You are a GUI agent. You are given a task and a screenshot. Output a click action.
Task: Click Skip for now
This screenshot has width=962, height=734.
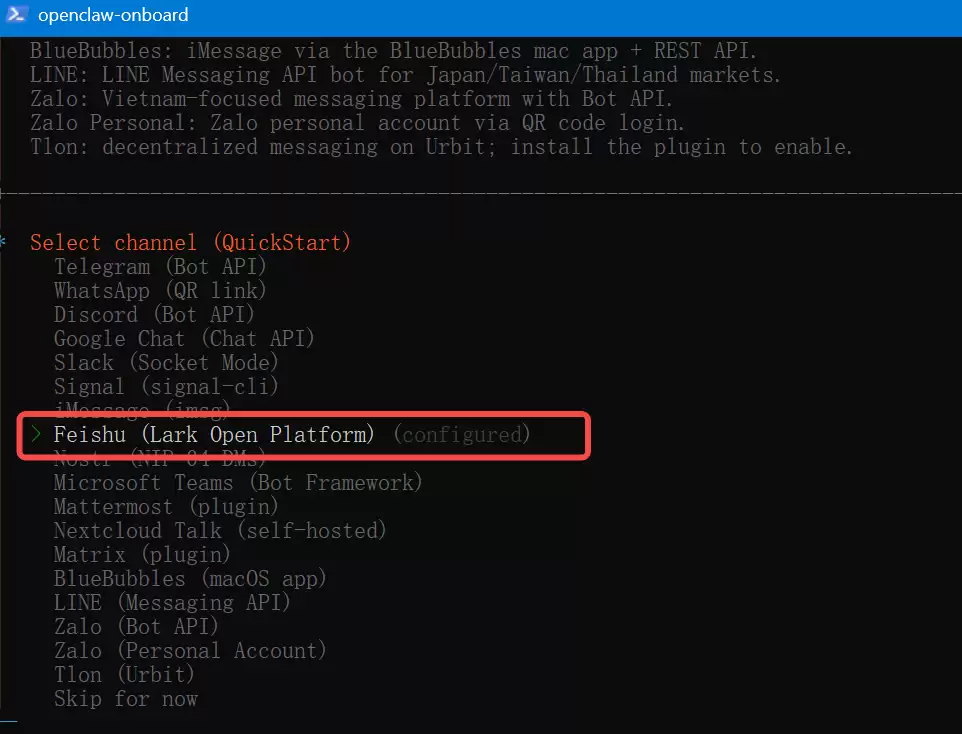click(126, 698)
